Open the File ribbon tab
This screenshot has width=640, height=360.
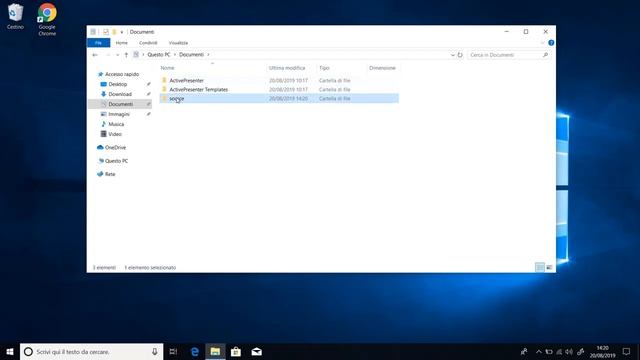98,43
